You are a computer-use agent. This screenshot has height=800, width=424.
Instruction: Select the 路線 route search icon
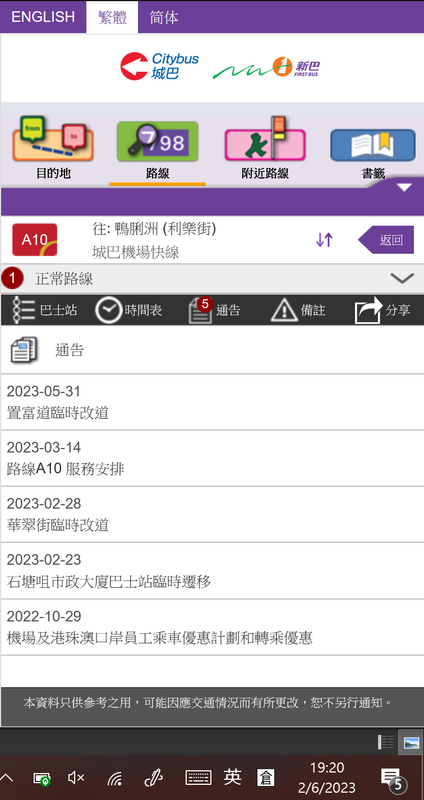click(158, 141)
